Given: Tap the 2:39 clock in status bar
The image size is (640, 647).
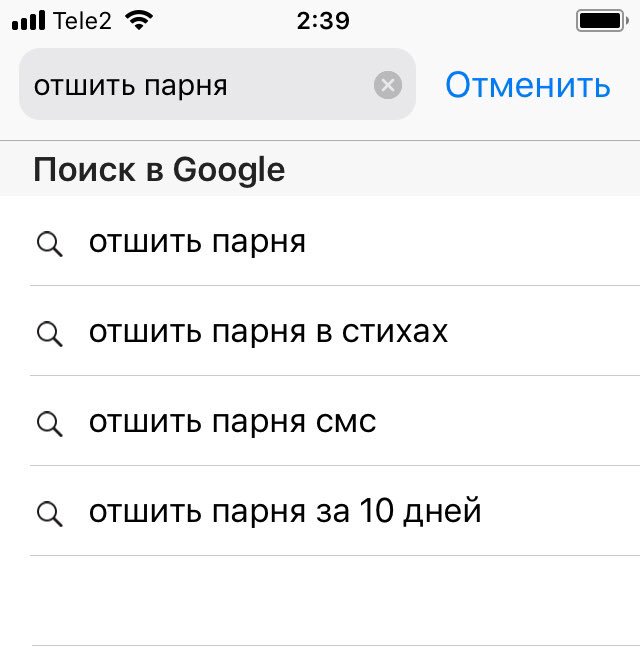Looking at the screenshot, I should point(323,21).
